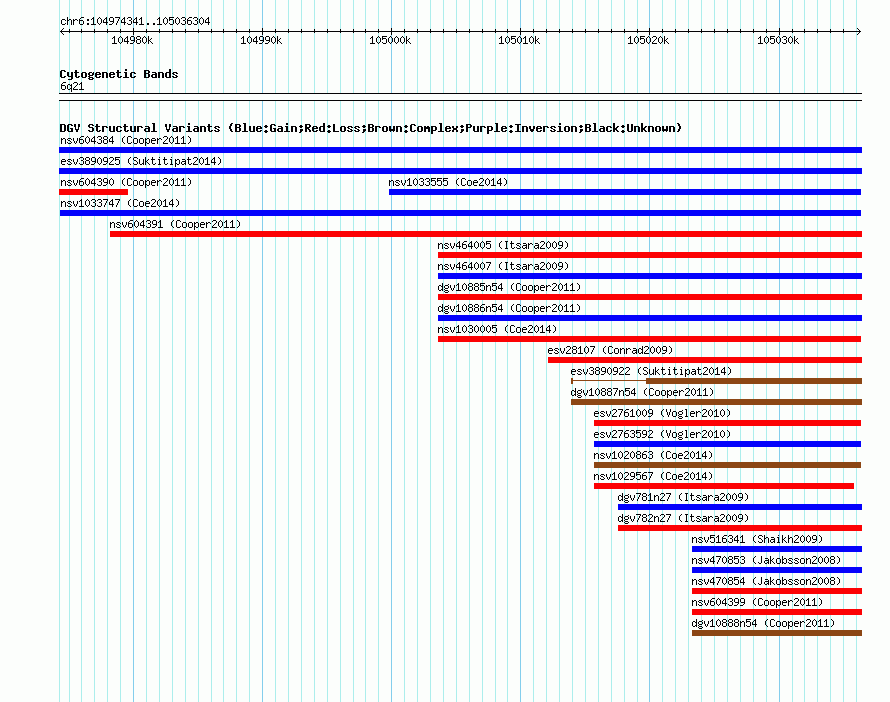Click the 6q21 cytogenetic band label

point(72,86)
